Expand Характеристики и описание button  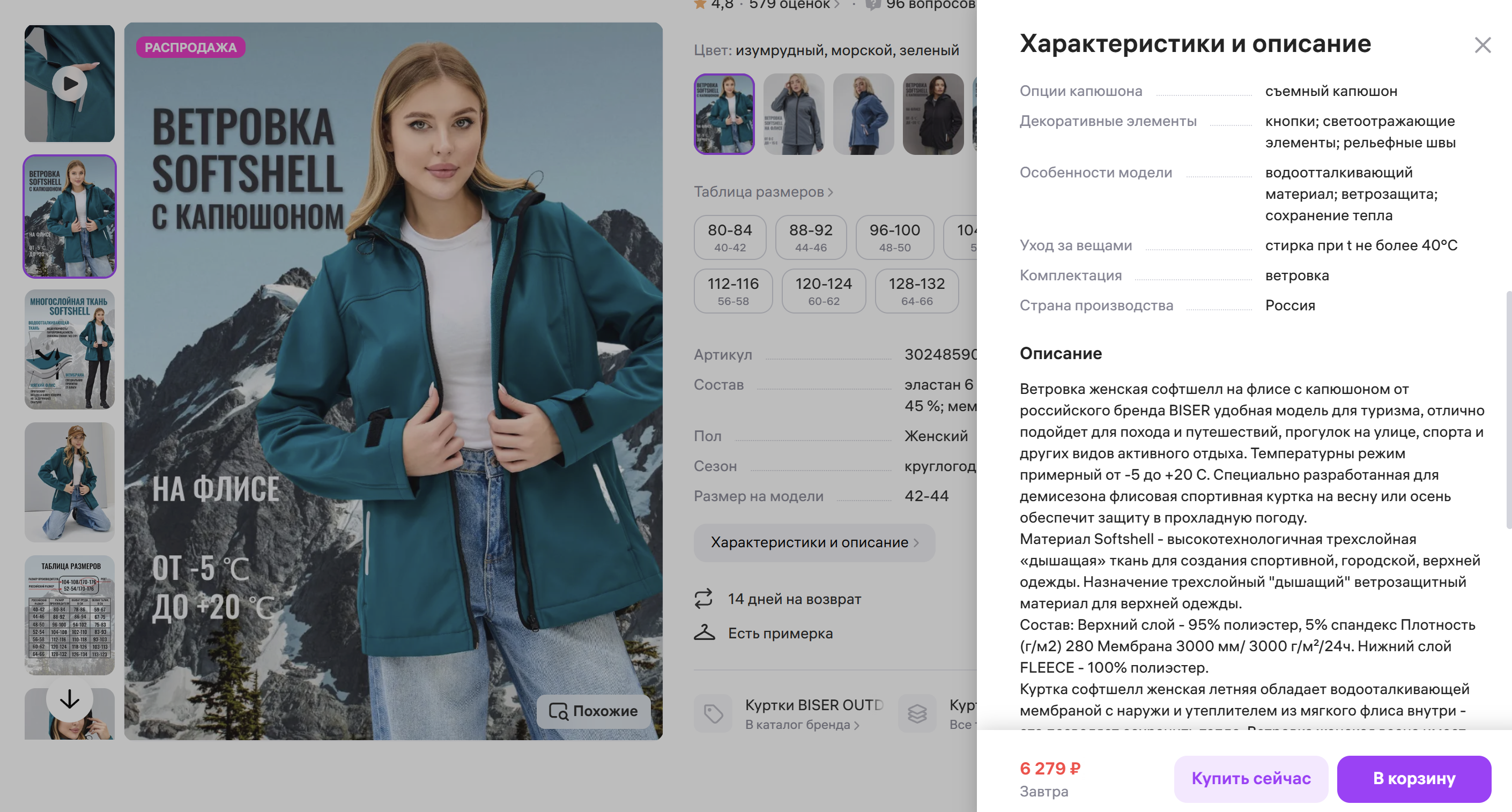coord(814,542)
